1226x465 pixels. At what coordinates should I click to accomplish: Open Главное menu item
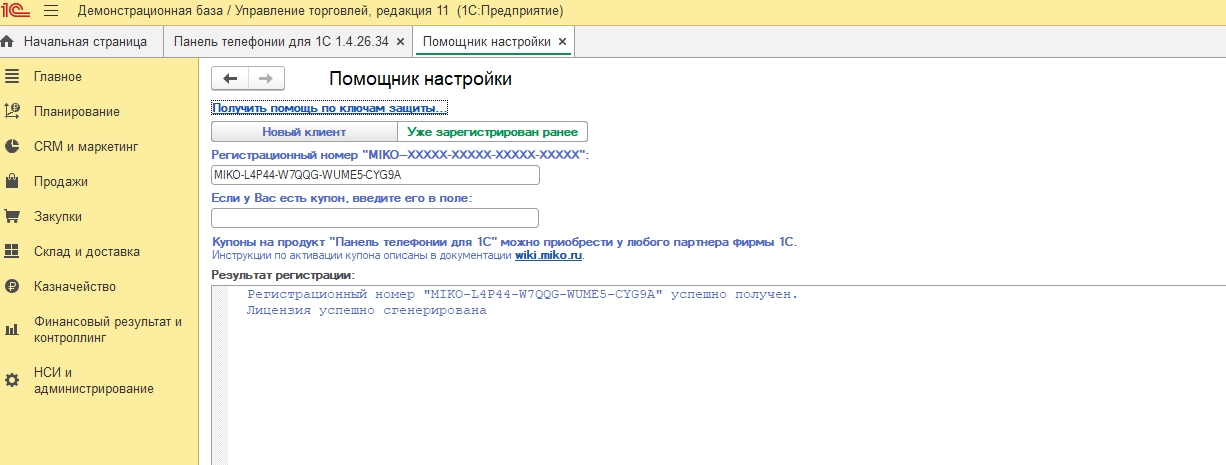58,77
